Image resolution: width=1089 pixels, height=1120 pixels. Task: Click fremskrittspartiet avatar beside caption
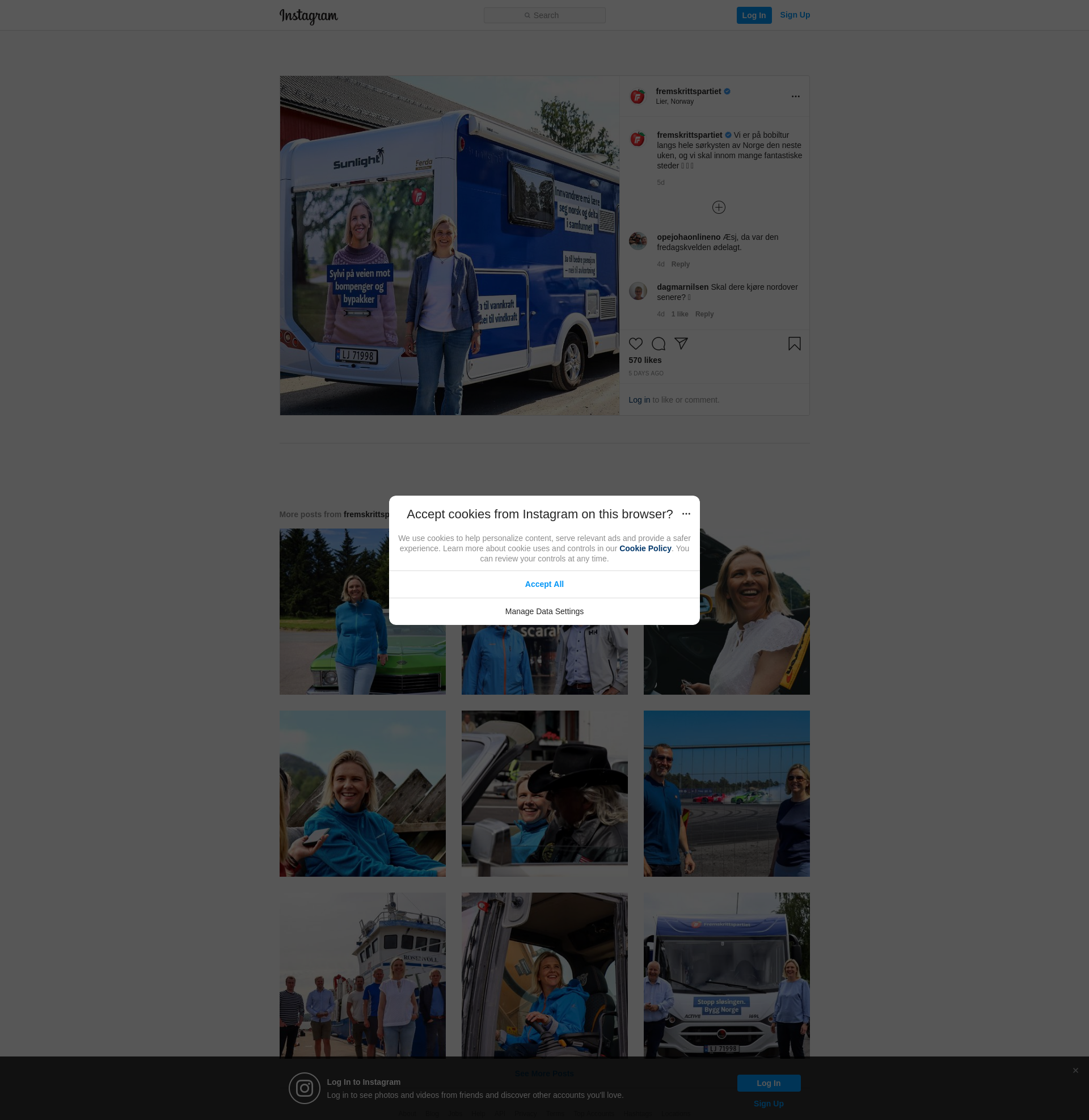(x=637, y=140)
